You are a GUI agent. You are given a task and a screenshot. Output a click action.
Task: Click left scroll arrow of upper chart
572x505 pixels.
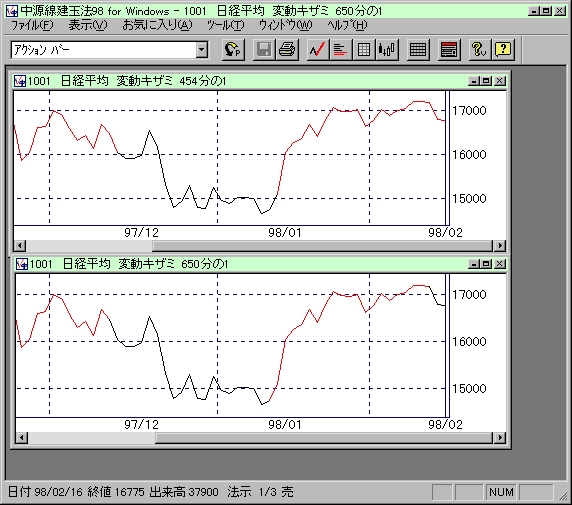[20, 246]
